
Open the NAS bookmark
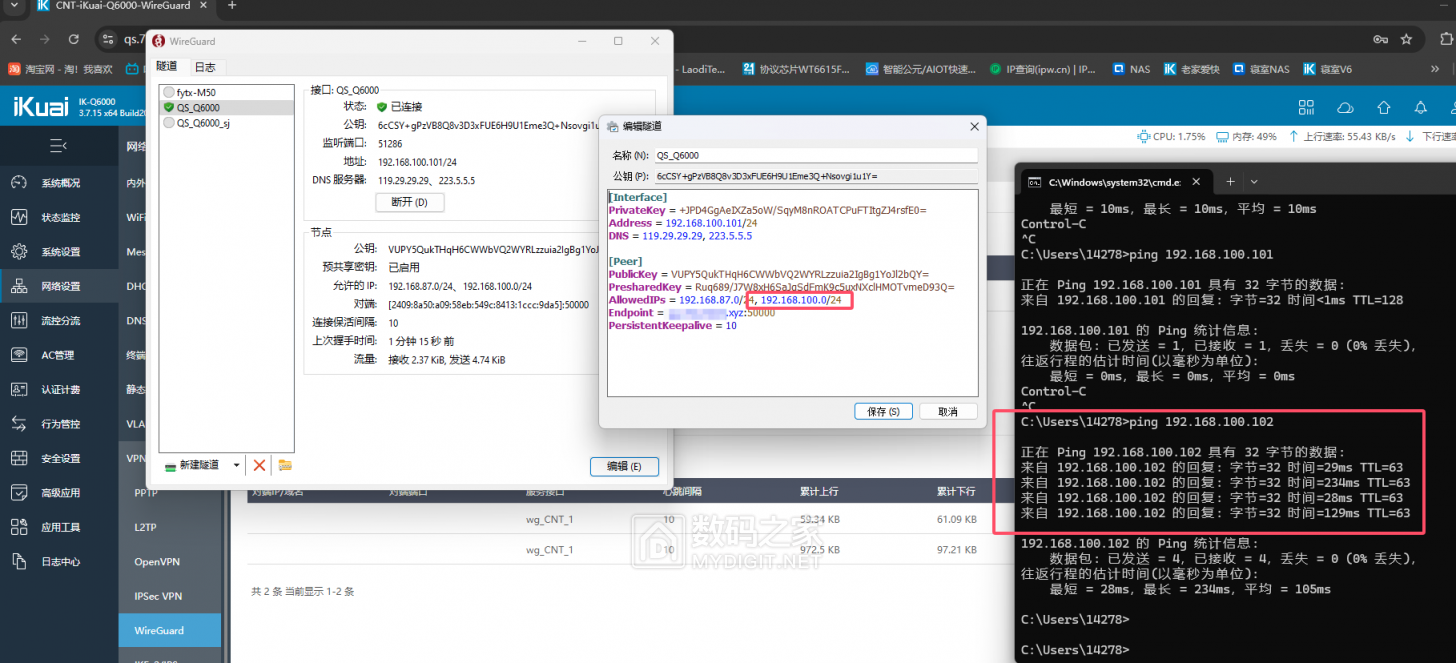[1130, 69]
